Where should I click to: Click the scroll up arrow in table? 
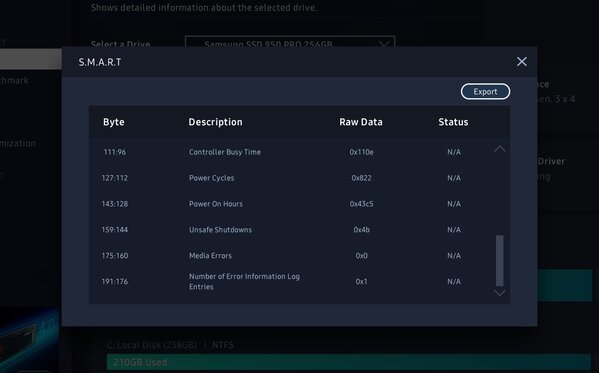(499, 149)
